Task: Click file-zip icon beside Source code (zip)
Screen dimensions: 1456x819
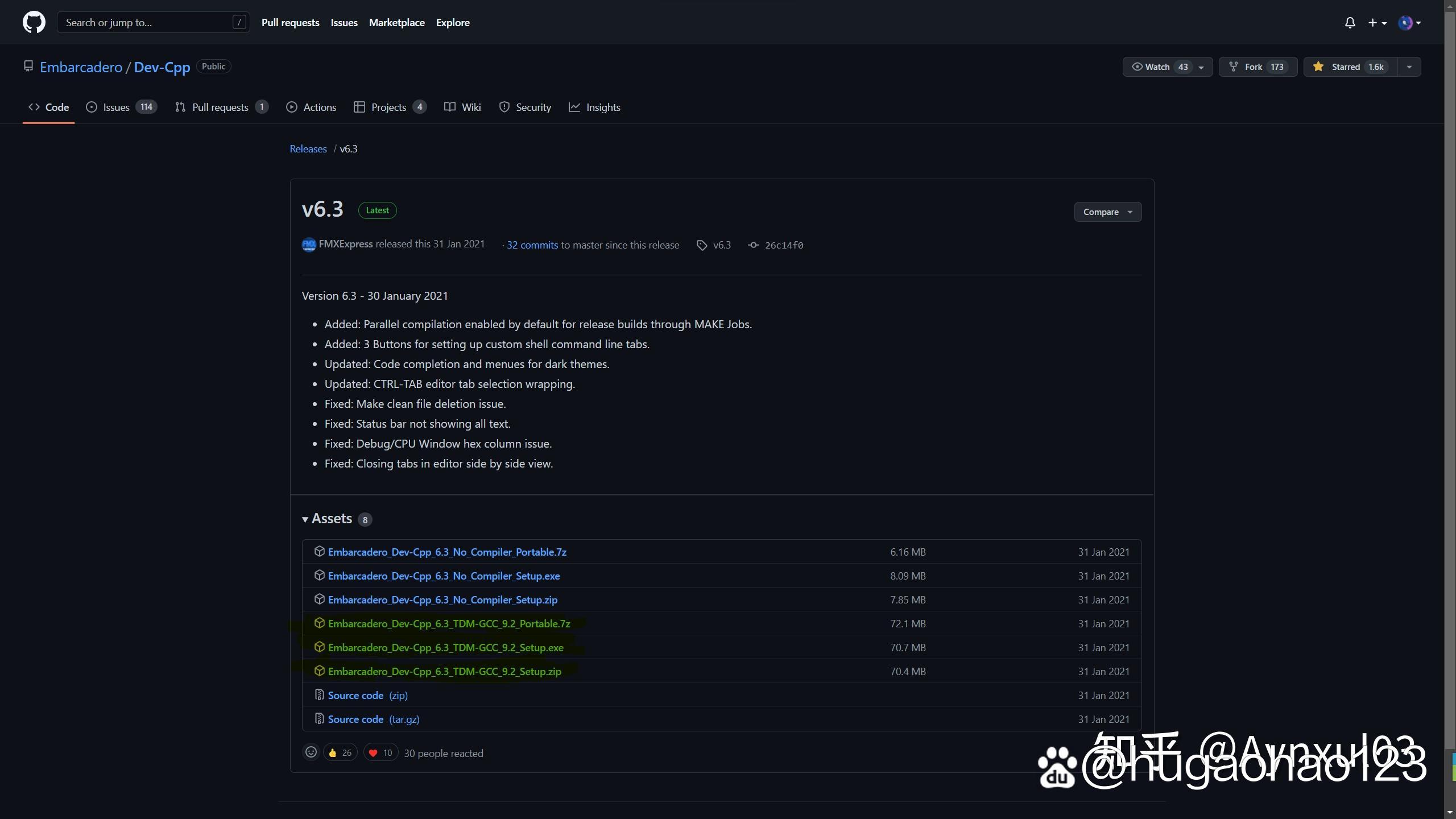Action: pos(319,694)
